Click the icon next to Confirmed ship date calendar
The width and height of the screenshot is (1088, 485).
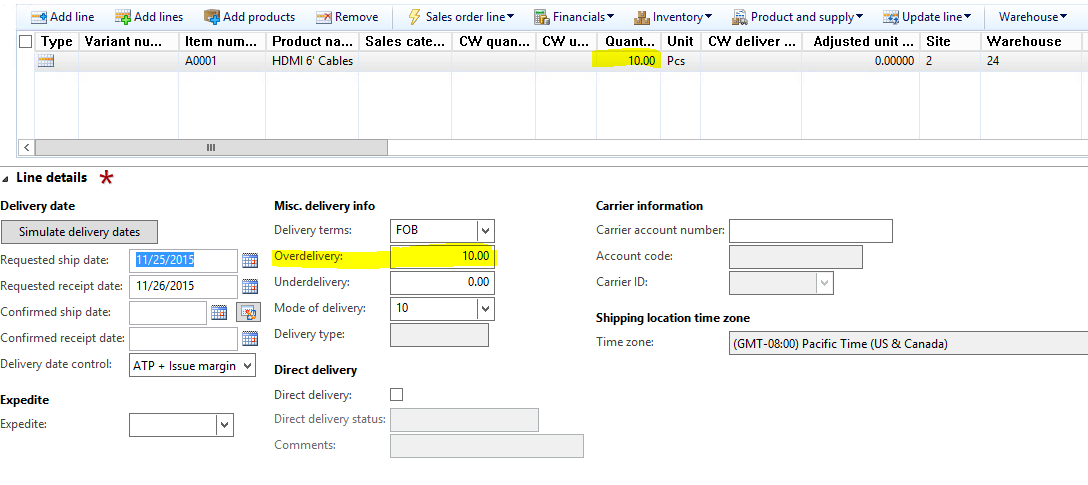[x=247, y=313]
